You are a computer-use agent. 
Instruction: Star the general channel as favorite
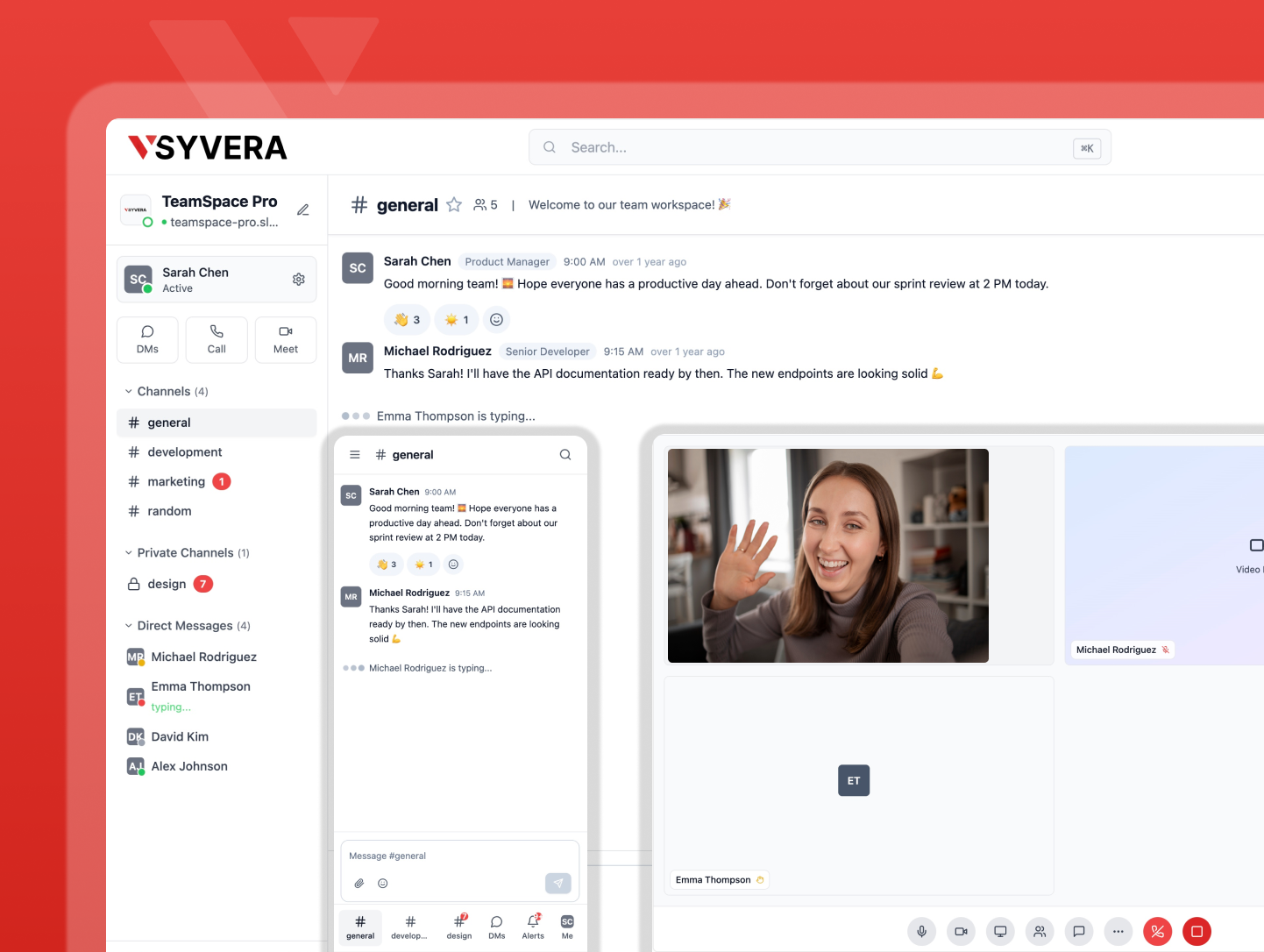[454, 205]
